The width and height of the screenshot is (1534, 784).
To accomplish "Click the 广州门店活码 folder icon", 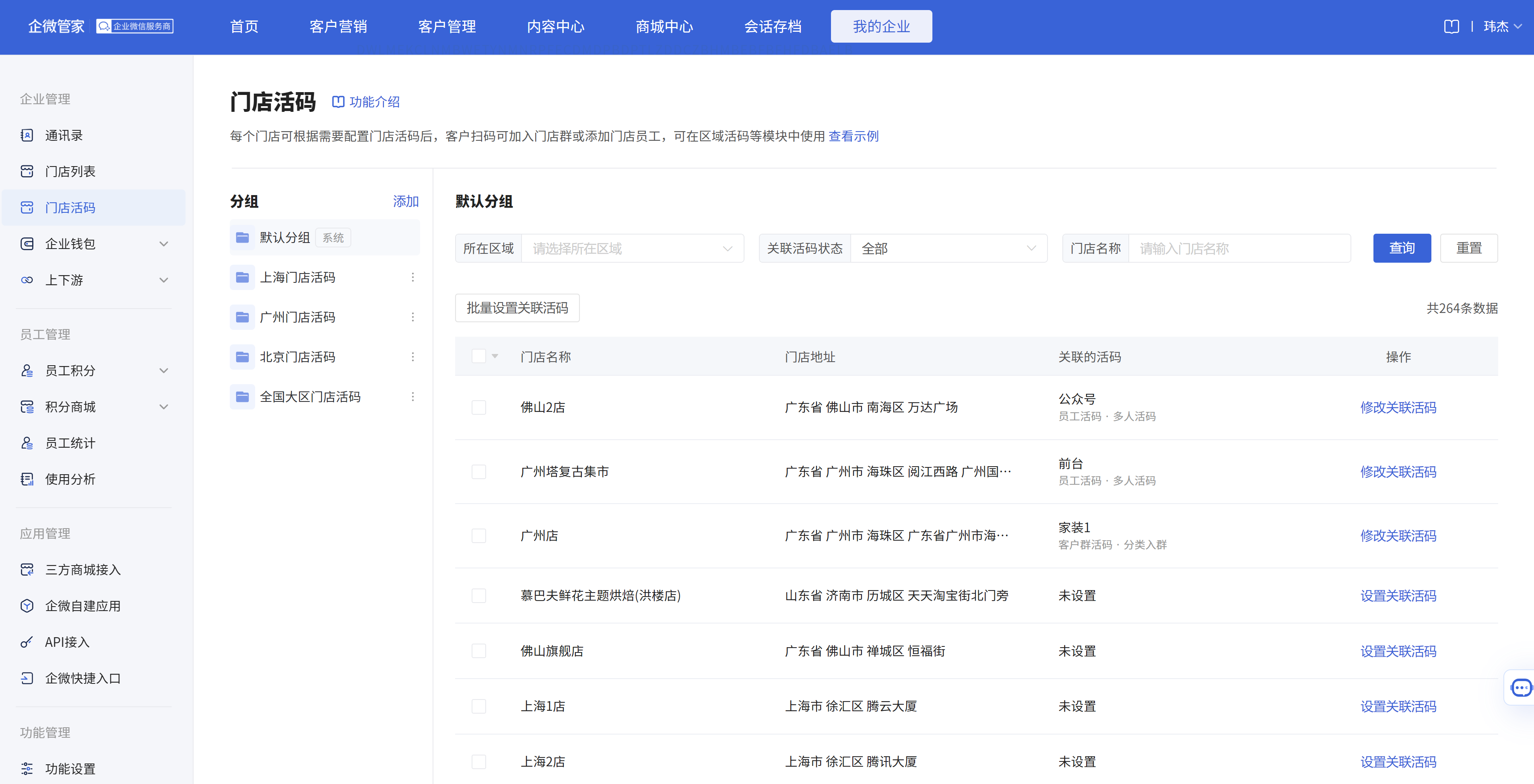I will coord(242,317).
